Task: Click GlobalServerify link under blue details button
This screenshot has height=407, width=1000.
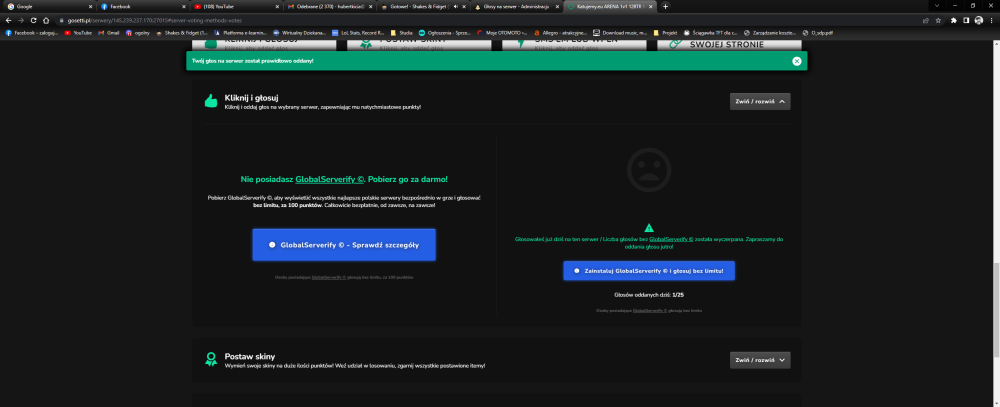Action: 329,278
